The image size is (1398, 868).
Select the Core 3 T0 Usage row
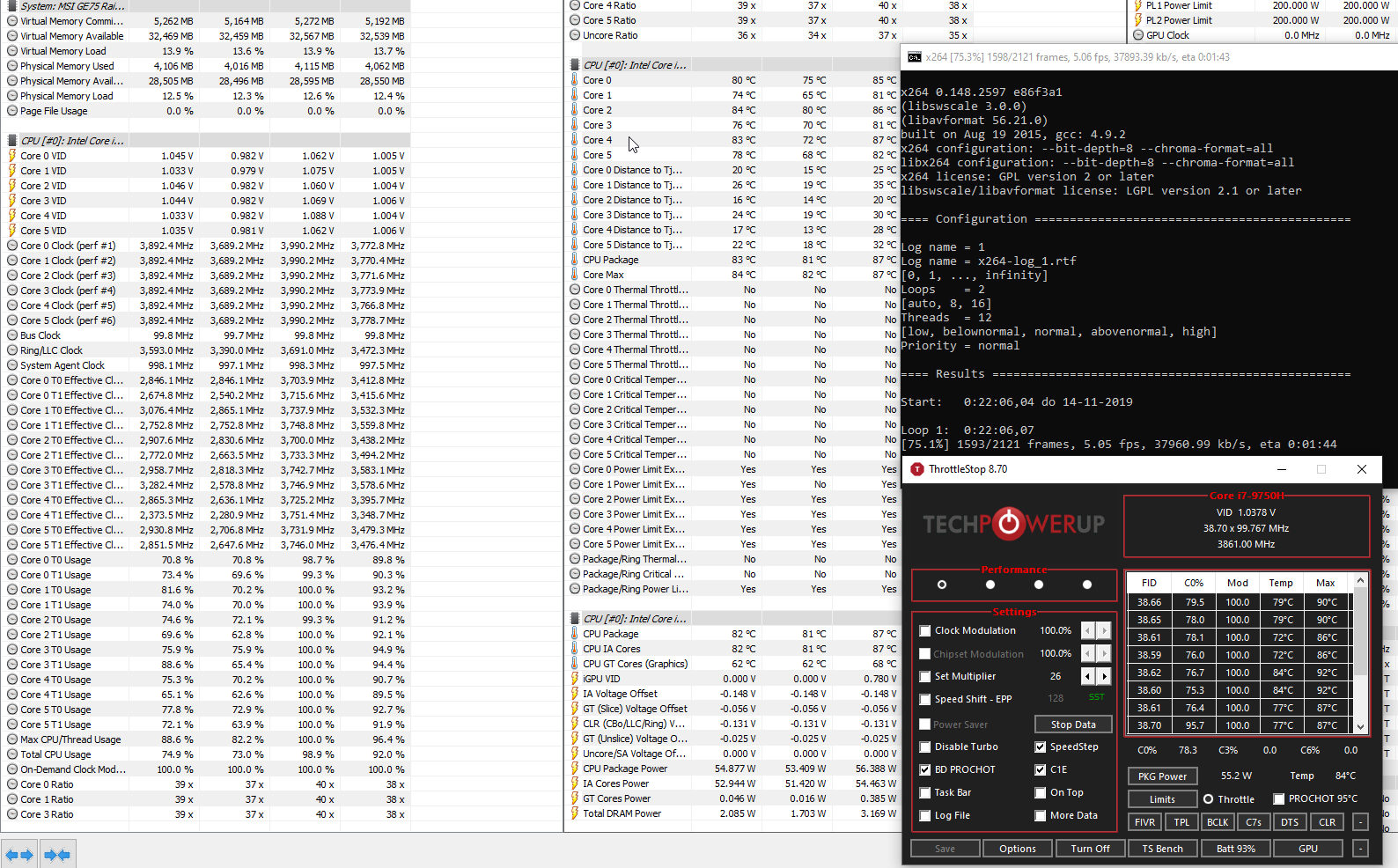(x=206, y=650)
